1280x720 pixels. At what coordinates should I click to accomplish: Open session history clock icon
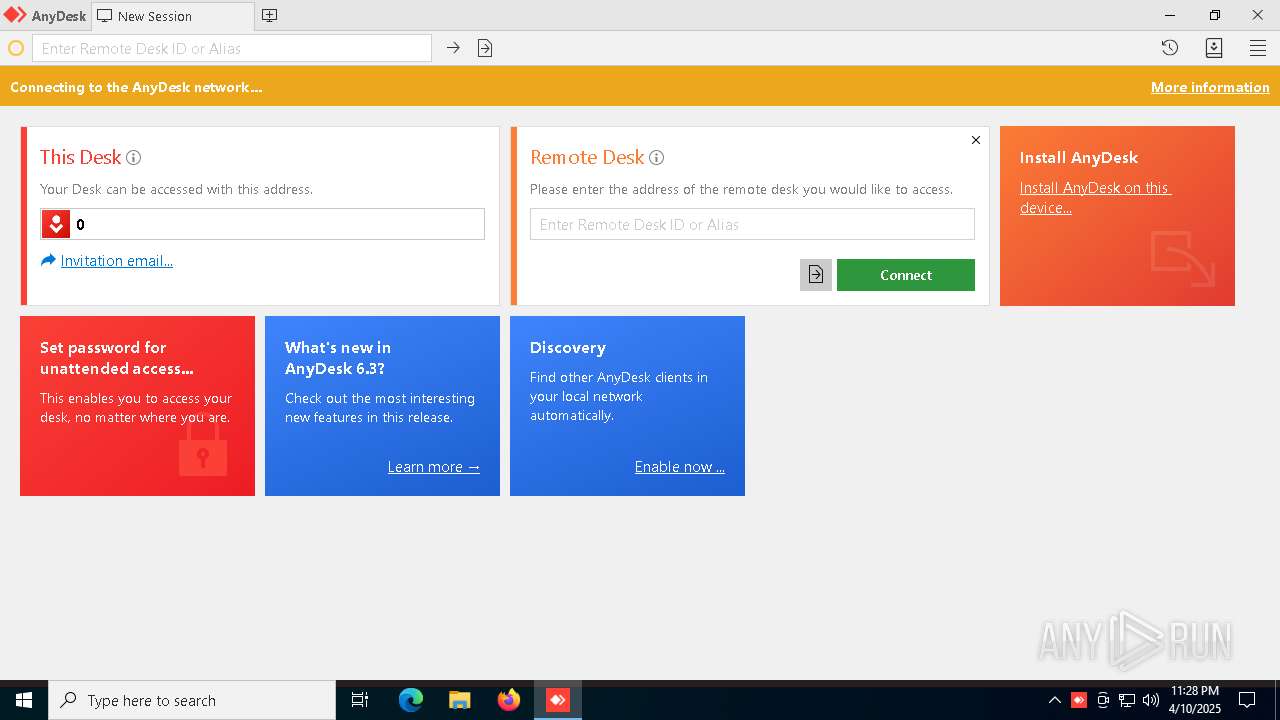[x=1170, y=48]
